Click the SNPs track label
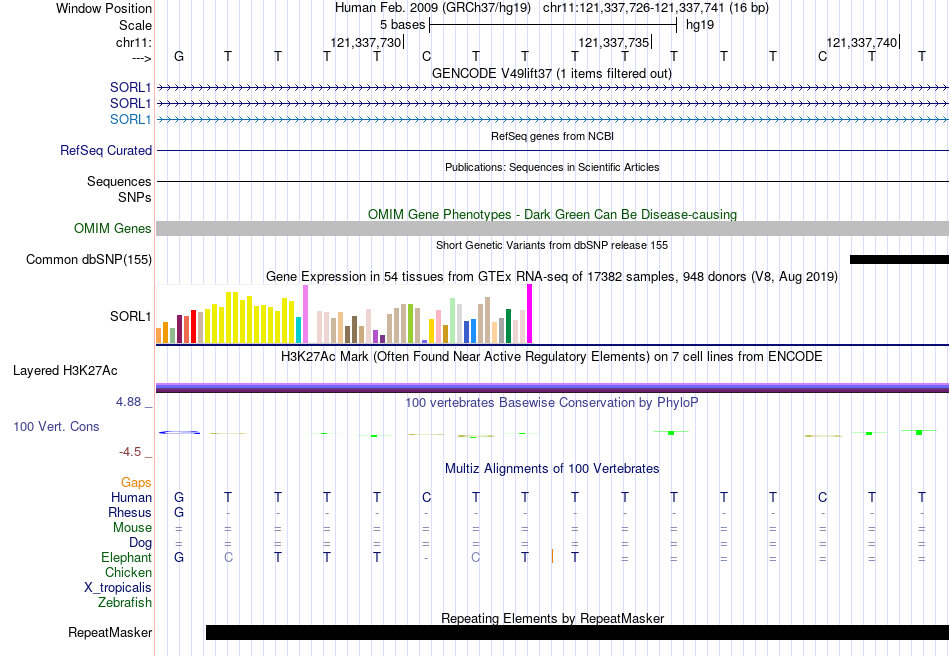Screen dimensions: 950x656 click(x=135, y=197)
